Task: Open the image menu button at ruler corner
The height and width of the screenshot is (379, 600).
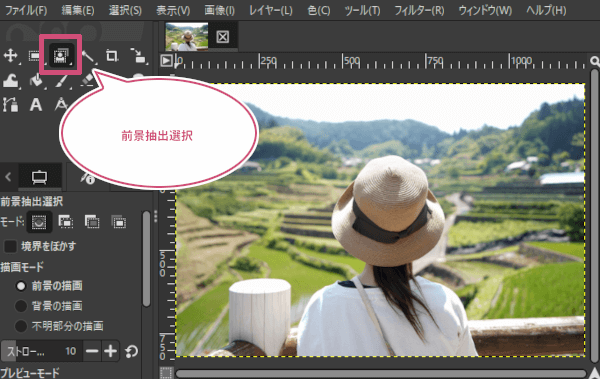Action: (166, 61)
